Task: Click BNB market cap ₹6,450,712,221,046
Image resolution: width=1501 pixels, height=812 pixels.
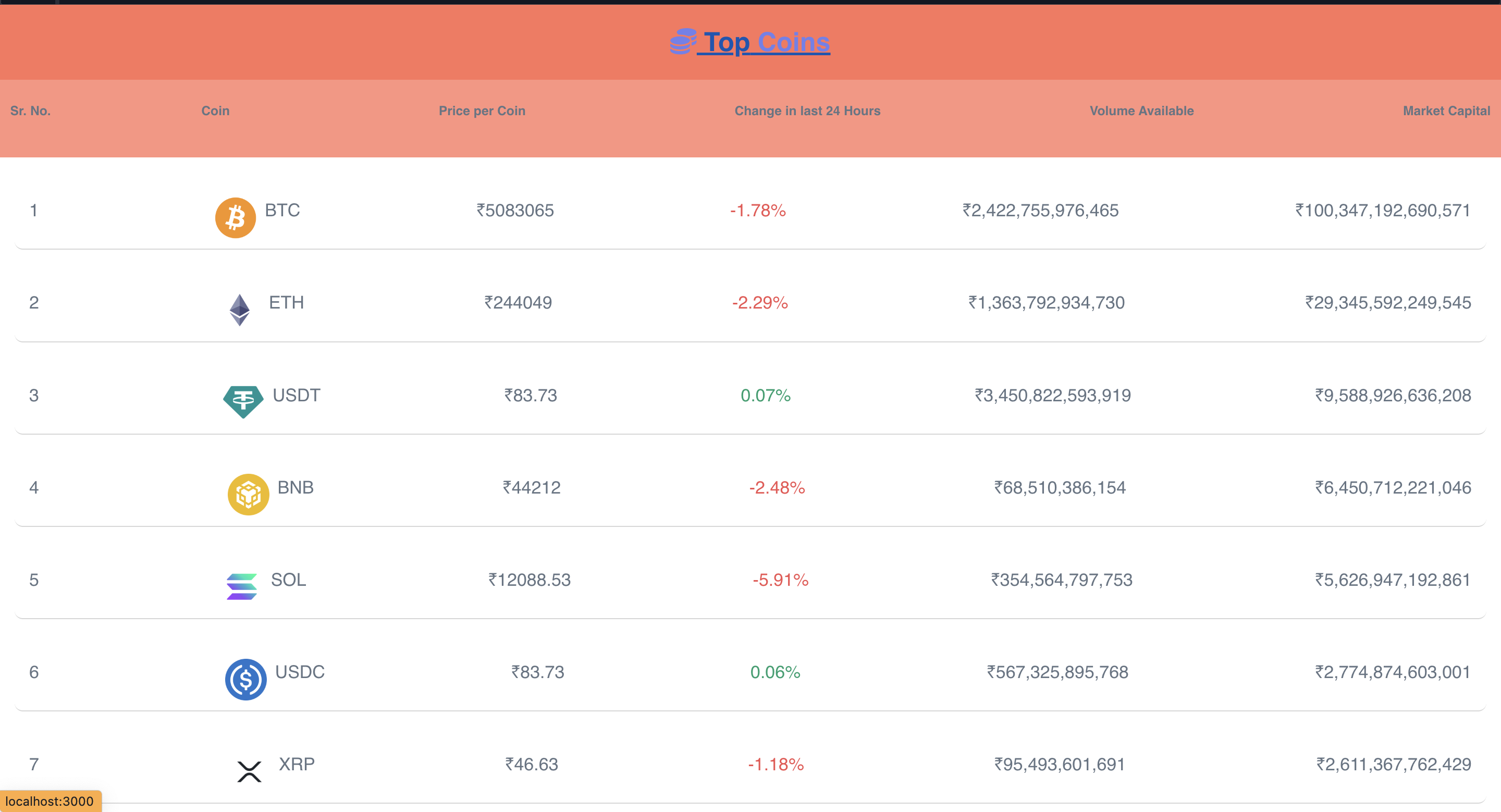Action: [1393, 487]
